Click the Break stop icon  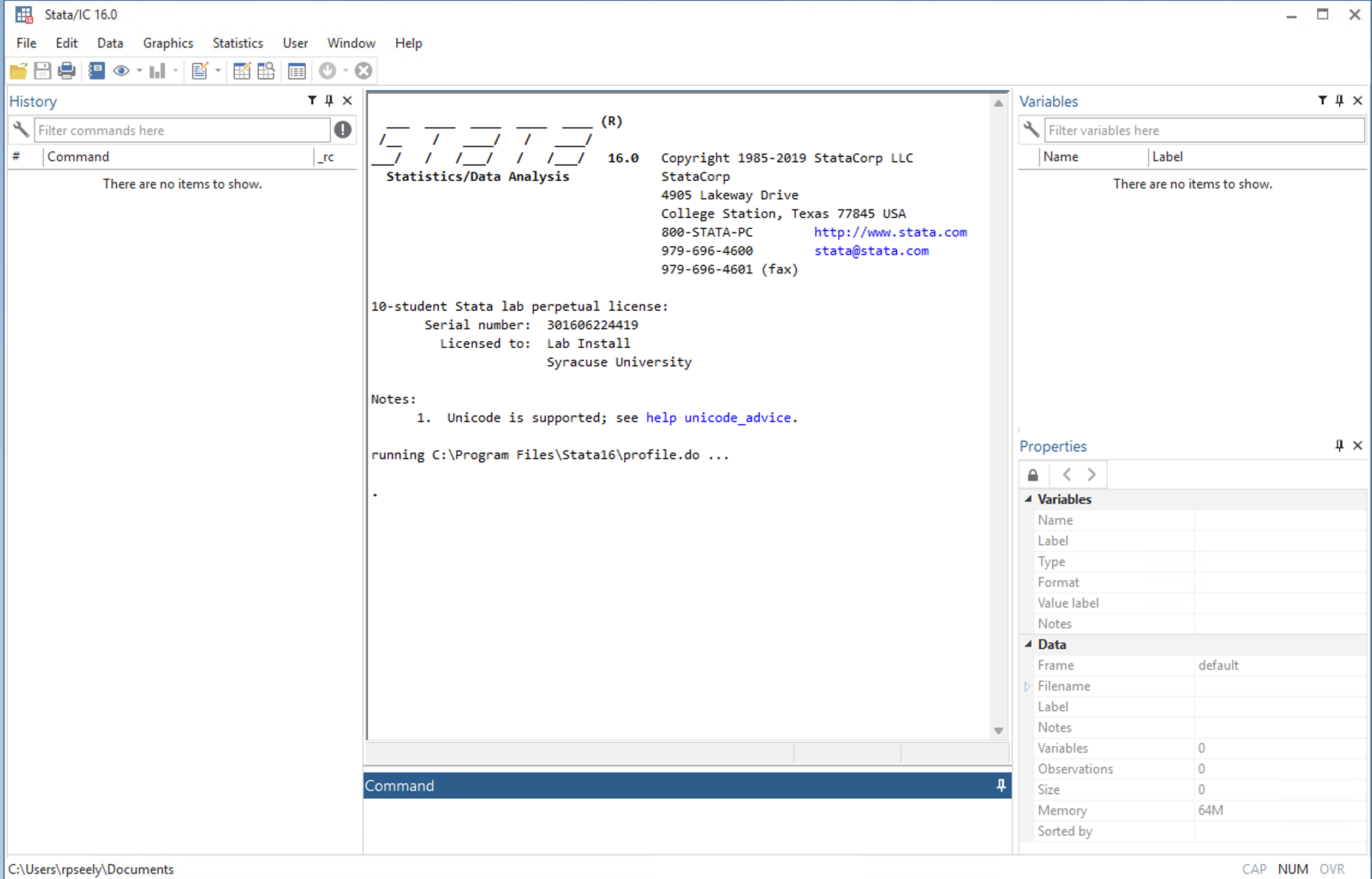point(363,71)
